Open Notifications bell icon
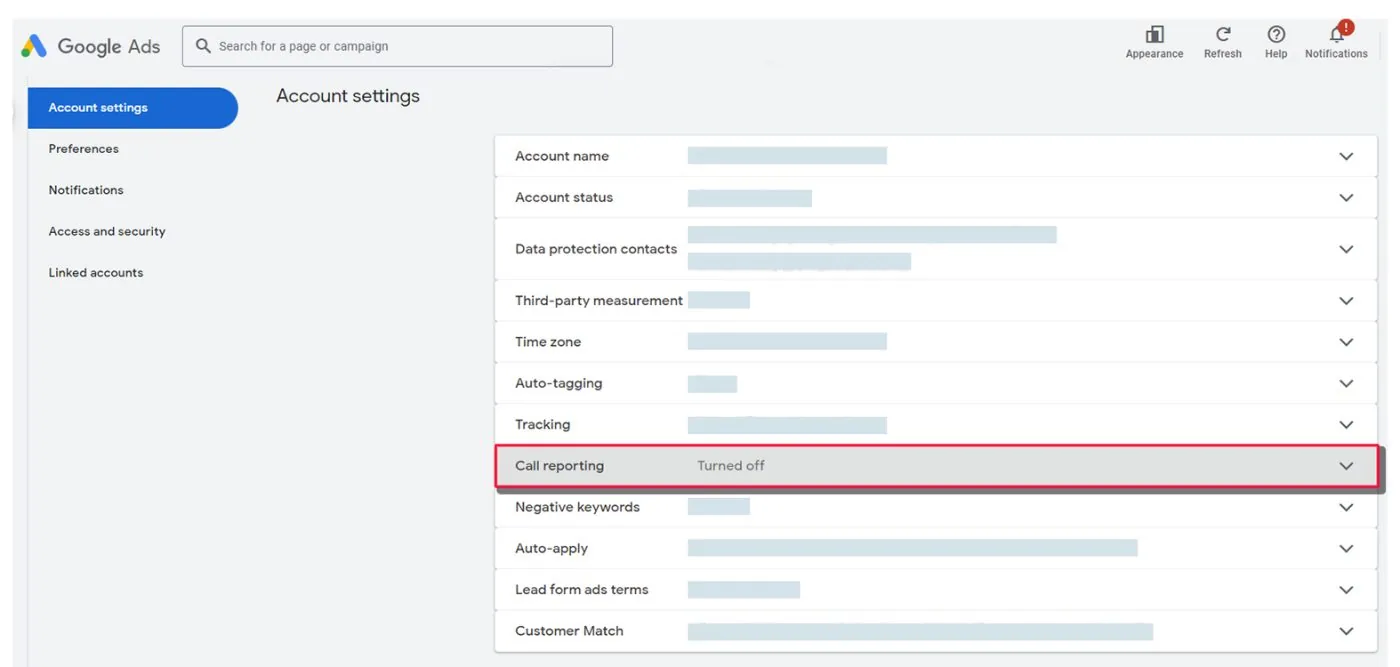Image resolution: width=1400 pixels, height=667 pixels. 1337,33
